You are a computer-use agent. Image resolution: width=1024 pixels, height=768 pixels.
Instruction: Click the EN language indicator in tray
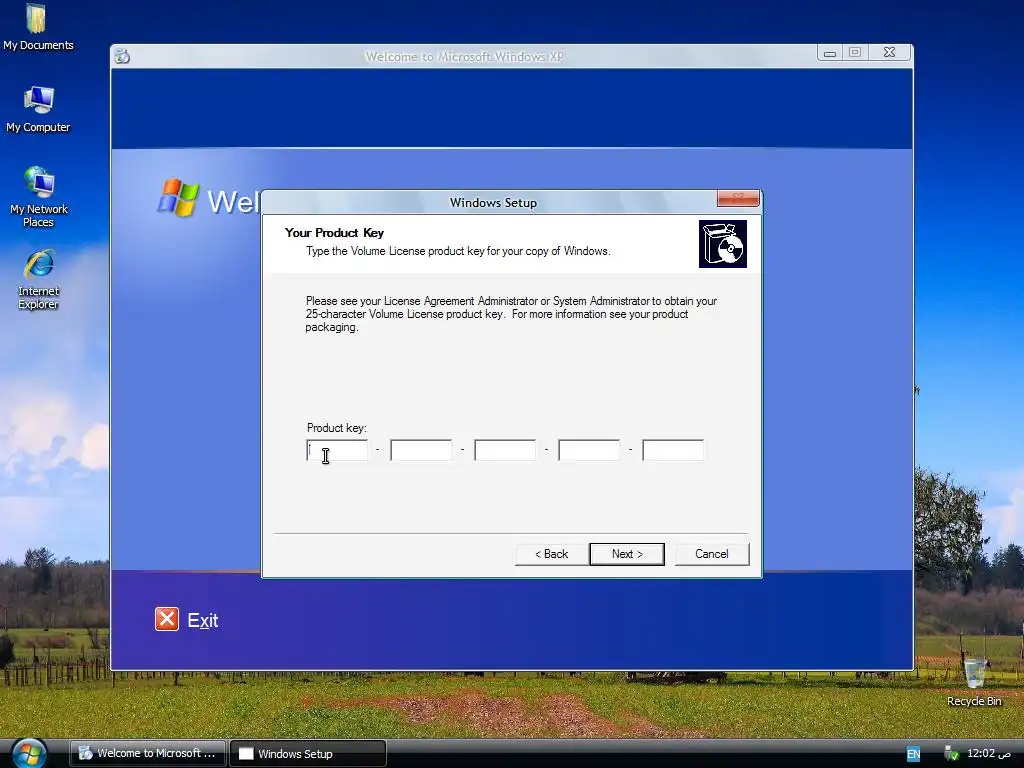913,754
